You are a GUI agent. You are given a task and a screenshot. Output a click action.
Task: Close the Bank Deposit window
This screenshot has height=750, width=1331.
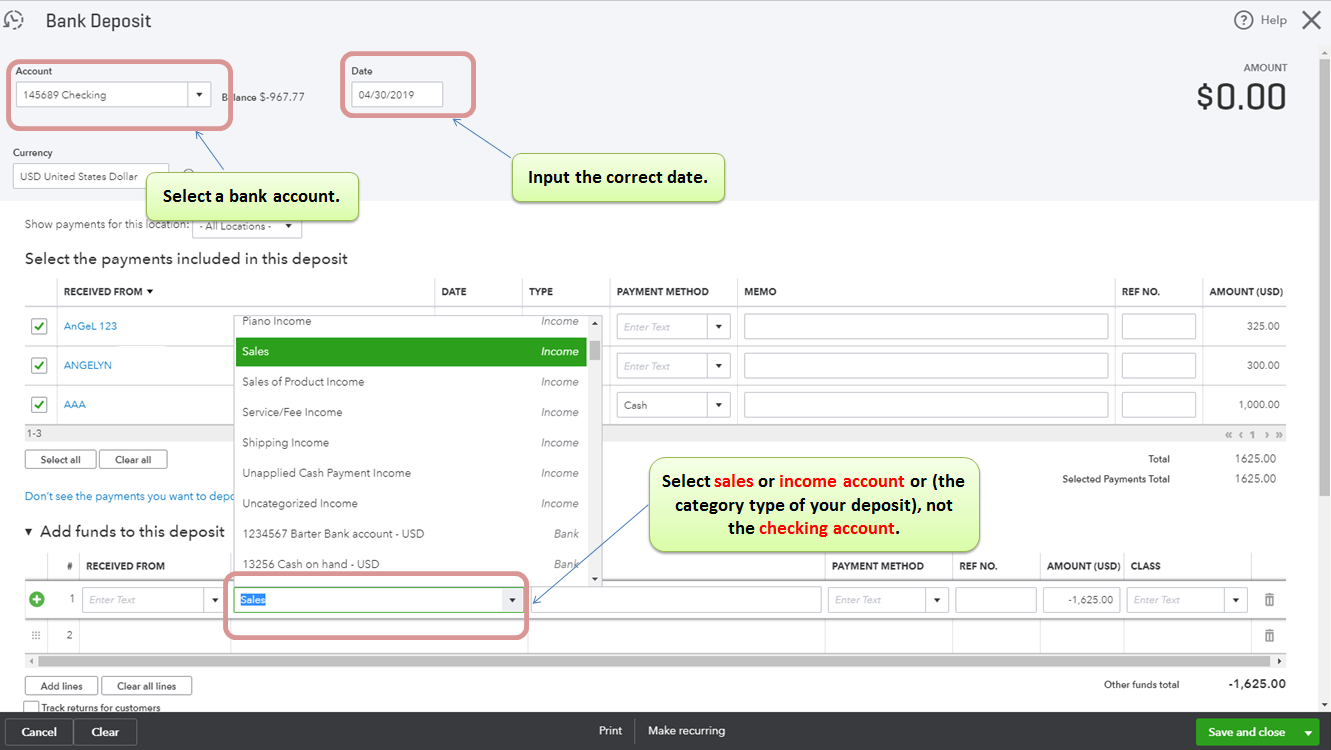[x=1311, y=20]
